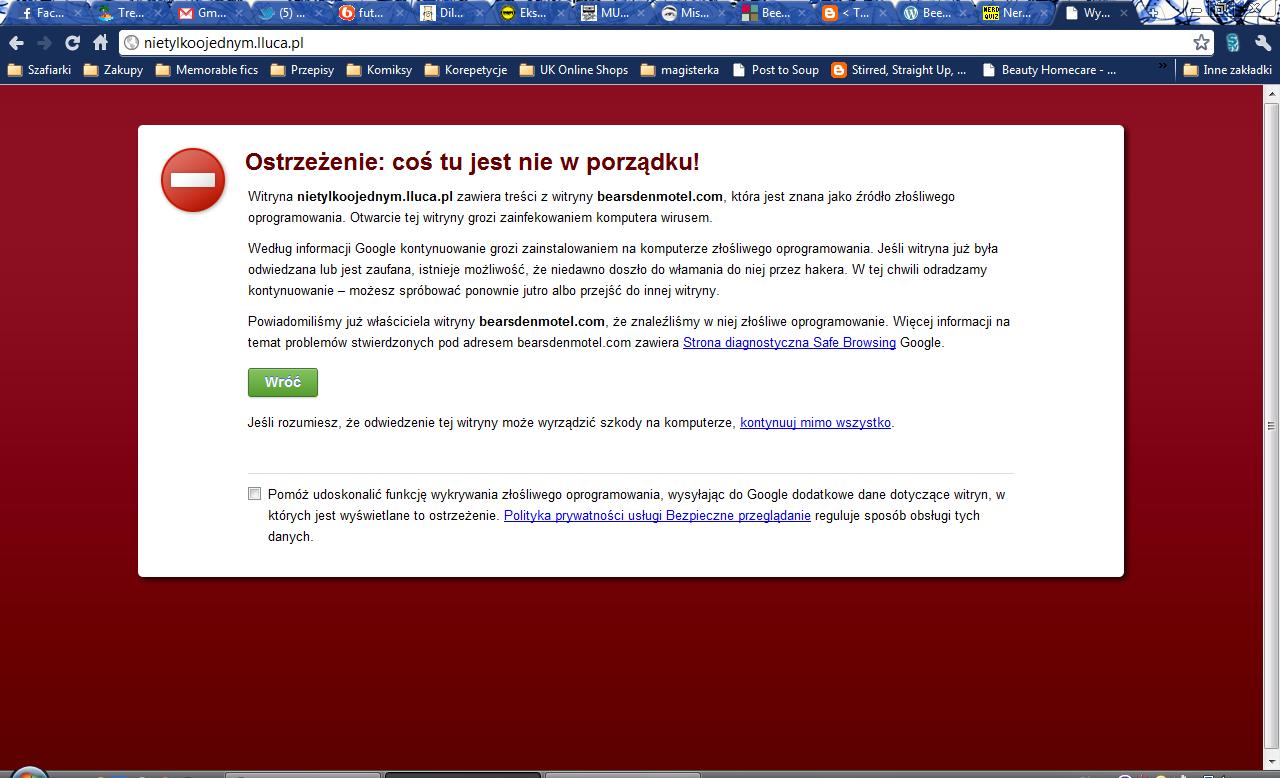The height and width of the screenshot is (778, 1280).
Task: Open the Szafiarki bookmark folder
Action: click(x=39, y=70)
